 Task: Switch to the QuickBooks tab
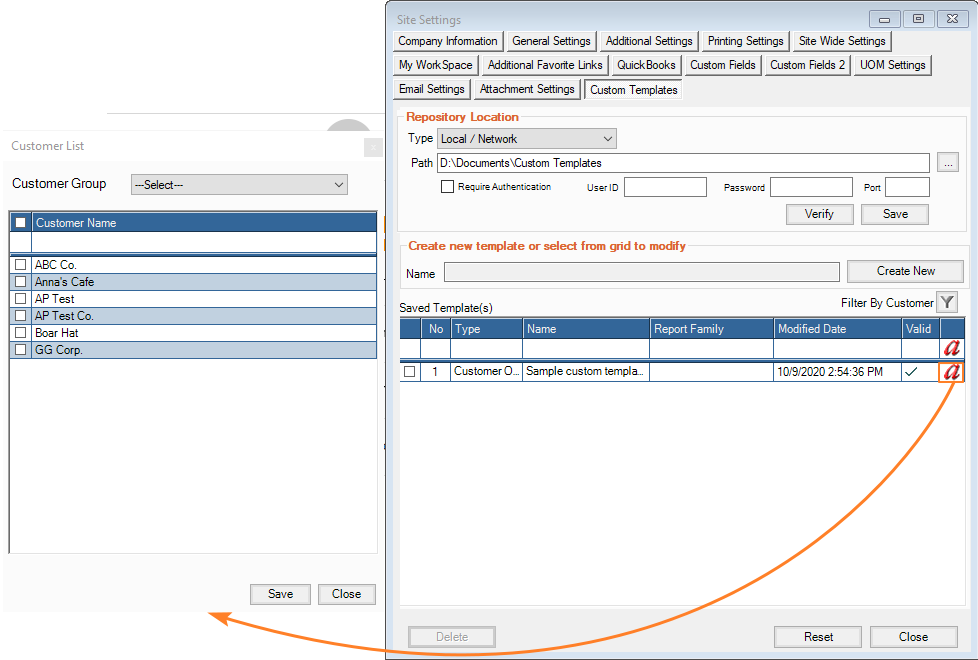(x=647, y=65)
